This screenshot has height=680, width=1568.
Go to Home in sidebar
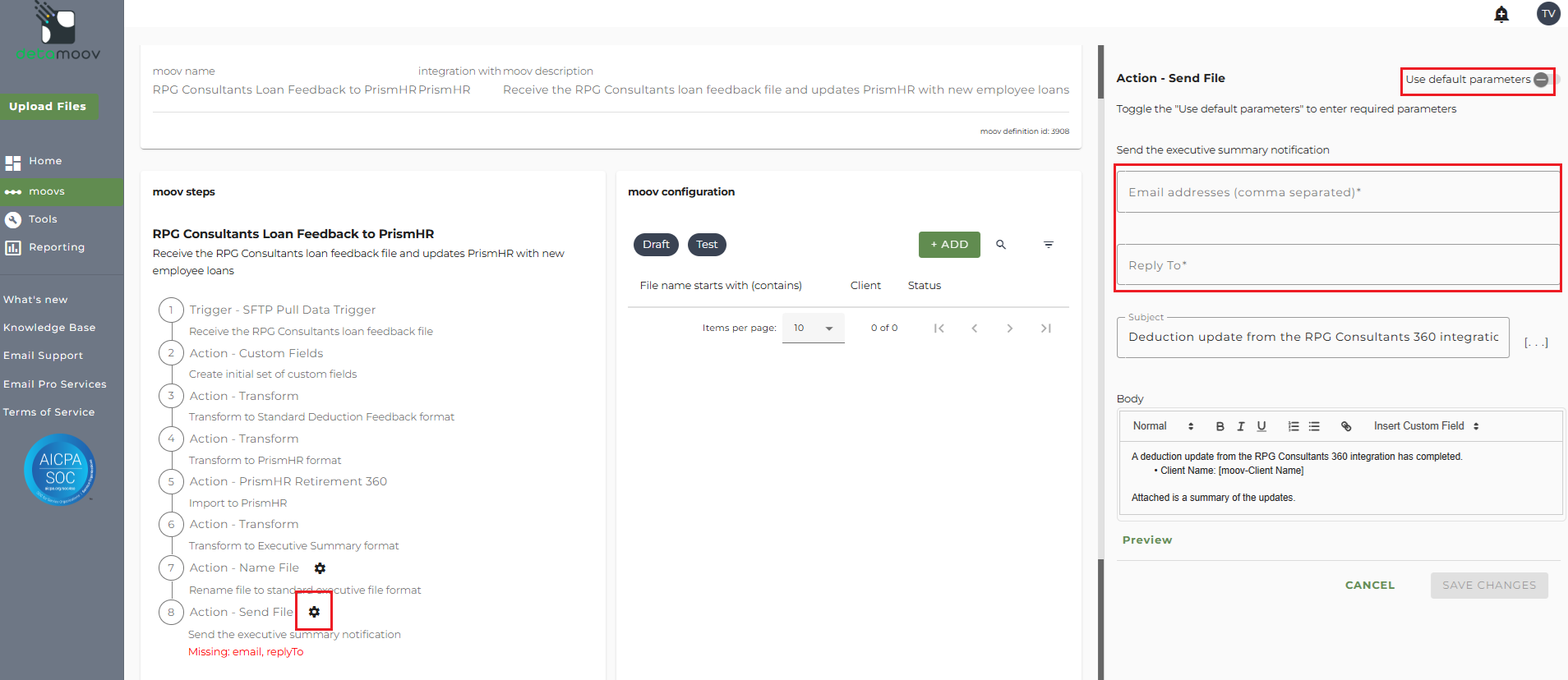[x=62, y=161]
